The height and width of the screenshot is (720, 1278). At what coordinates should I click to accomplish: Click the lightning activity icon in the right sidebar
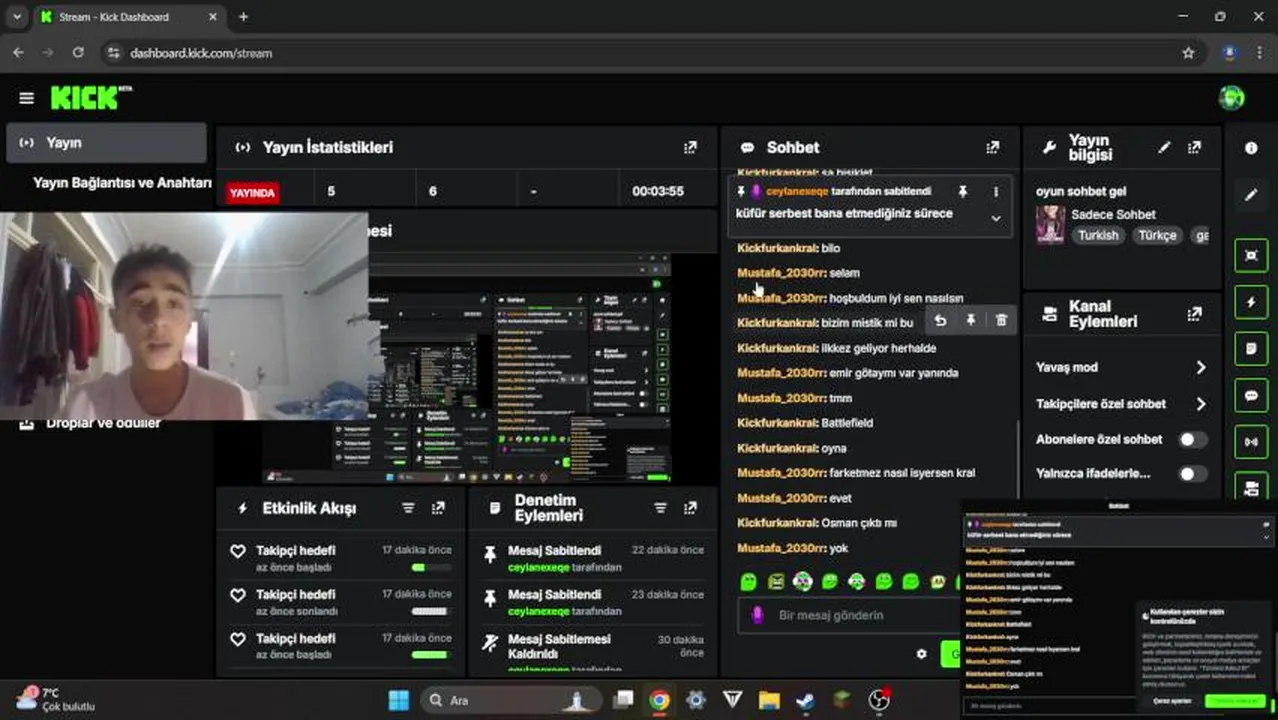[1251, 302]
